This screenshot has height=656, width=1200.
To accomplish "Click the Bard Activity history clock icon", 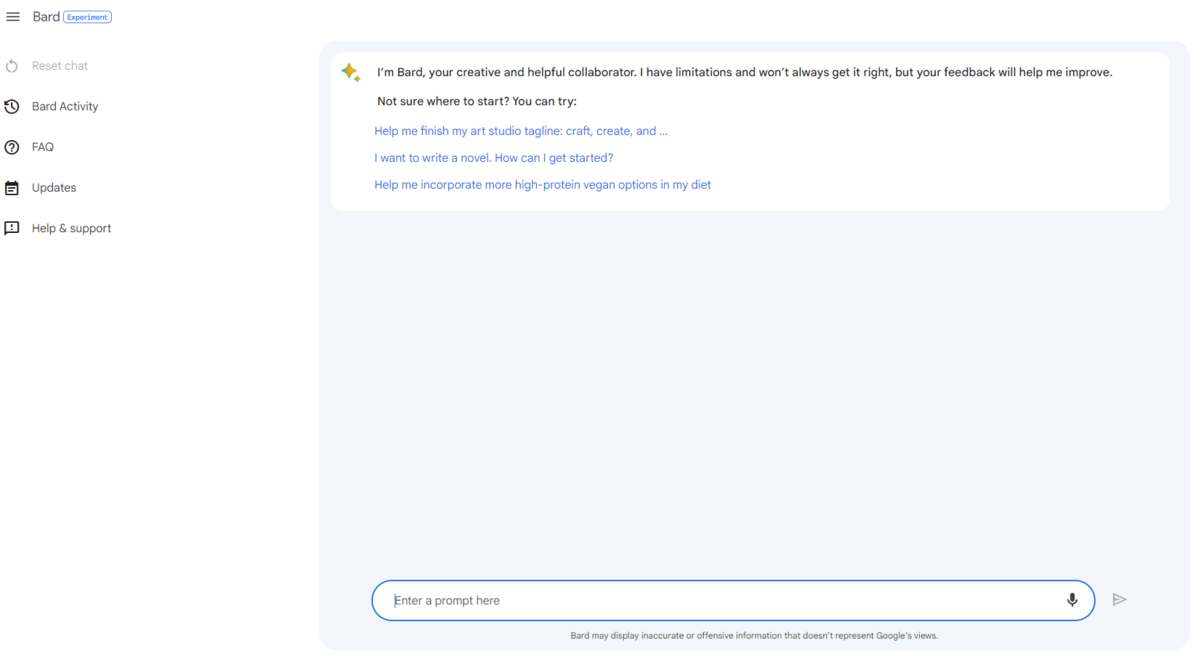I will 12,106.
